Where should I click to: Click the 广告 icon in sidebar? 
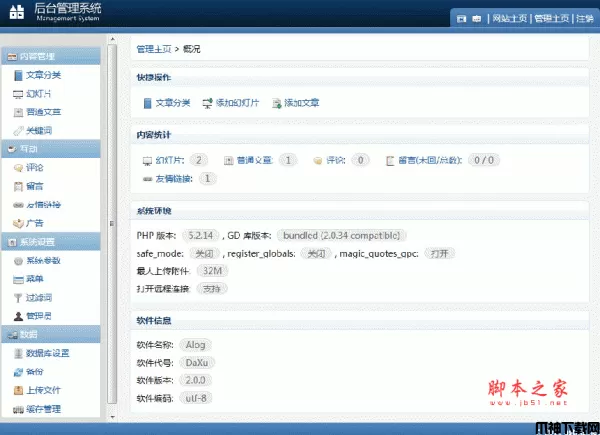tap(18, 223)
